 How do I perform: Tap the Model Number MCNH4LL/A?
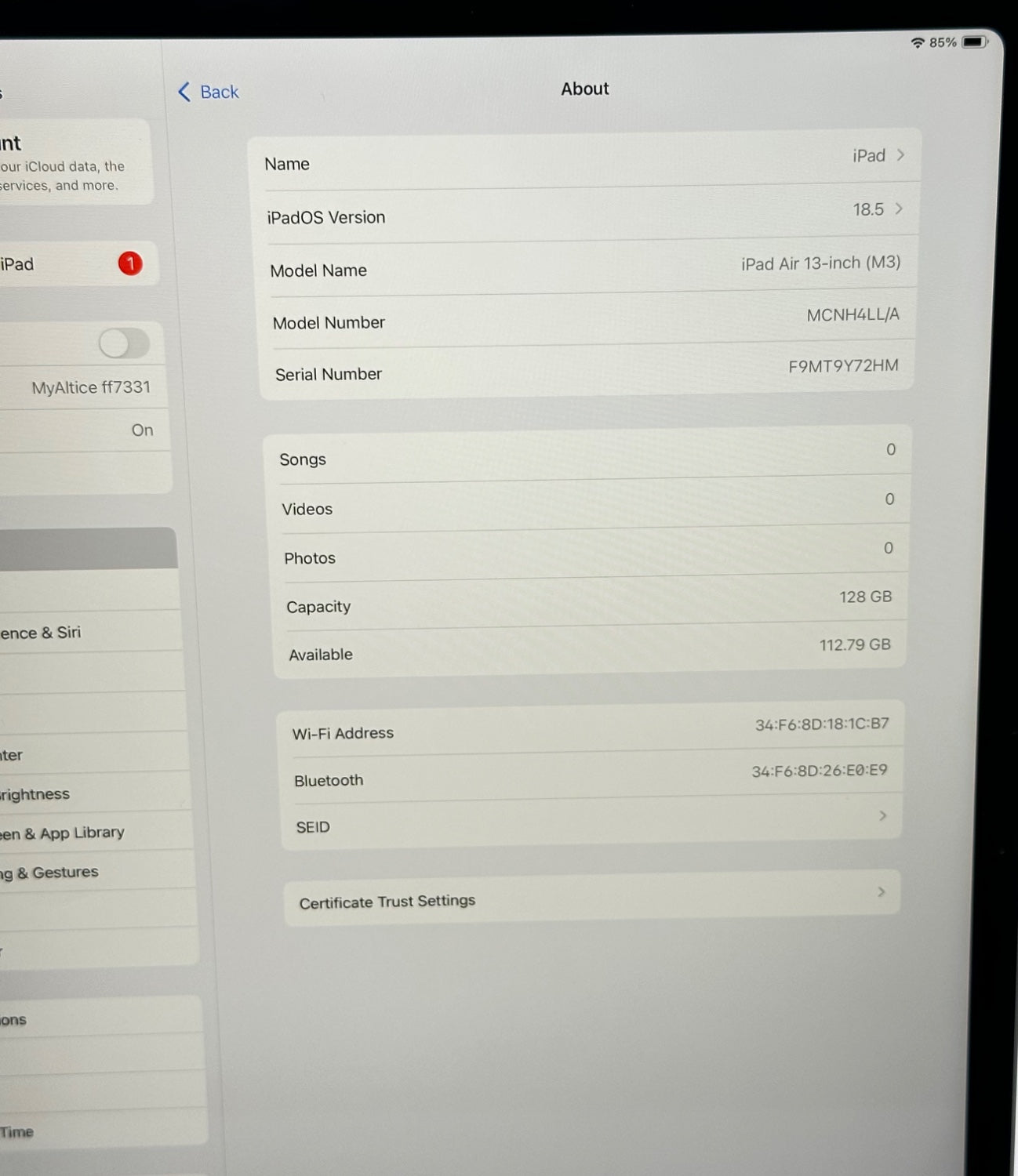pos(853,314)
